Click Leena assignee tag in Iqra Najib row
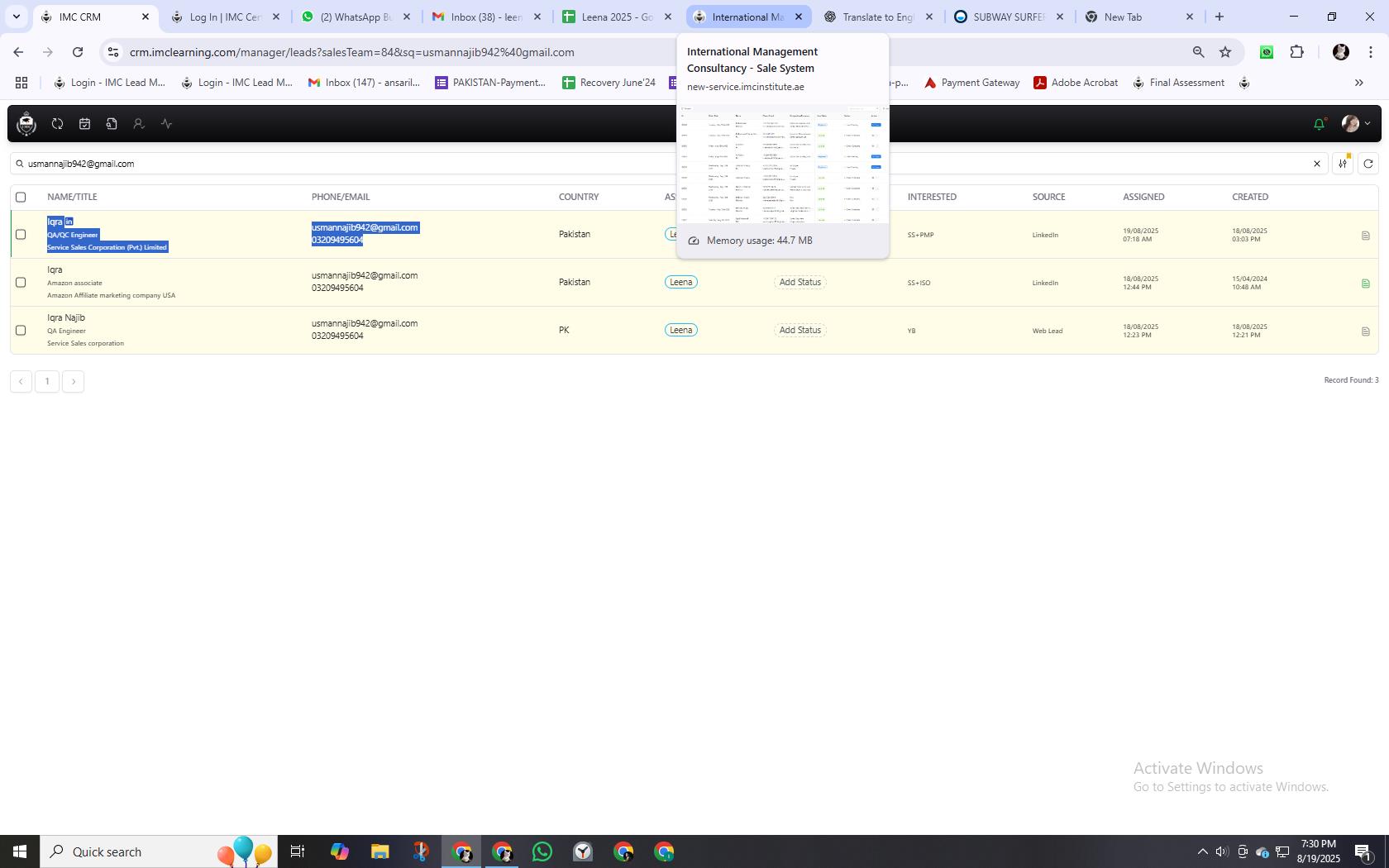Image resolution: width=1389 pixels, height=868 pixels. [681, 330]
